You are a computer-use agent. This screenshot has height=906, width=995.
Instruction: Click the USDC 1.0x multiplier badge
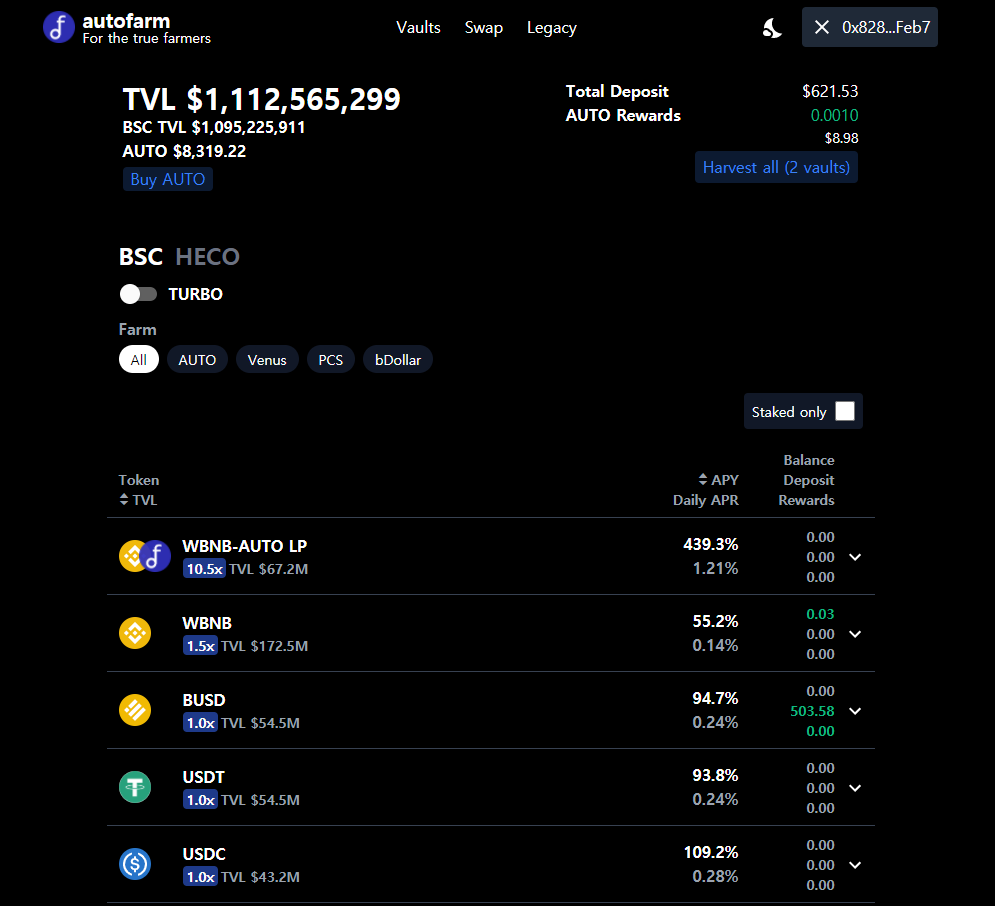point(201,877)
